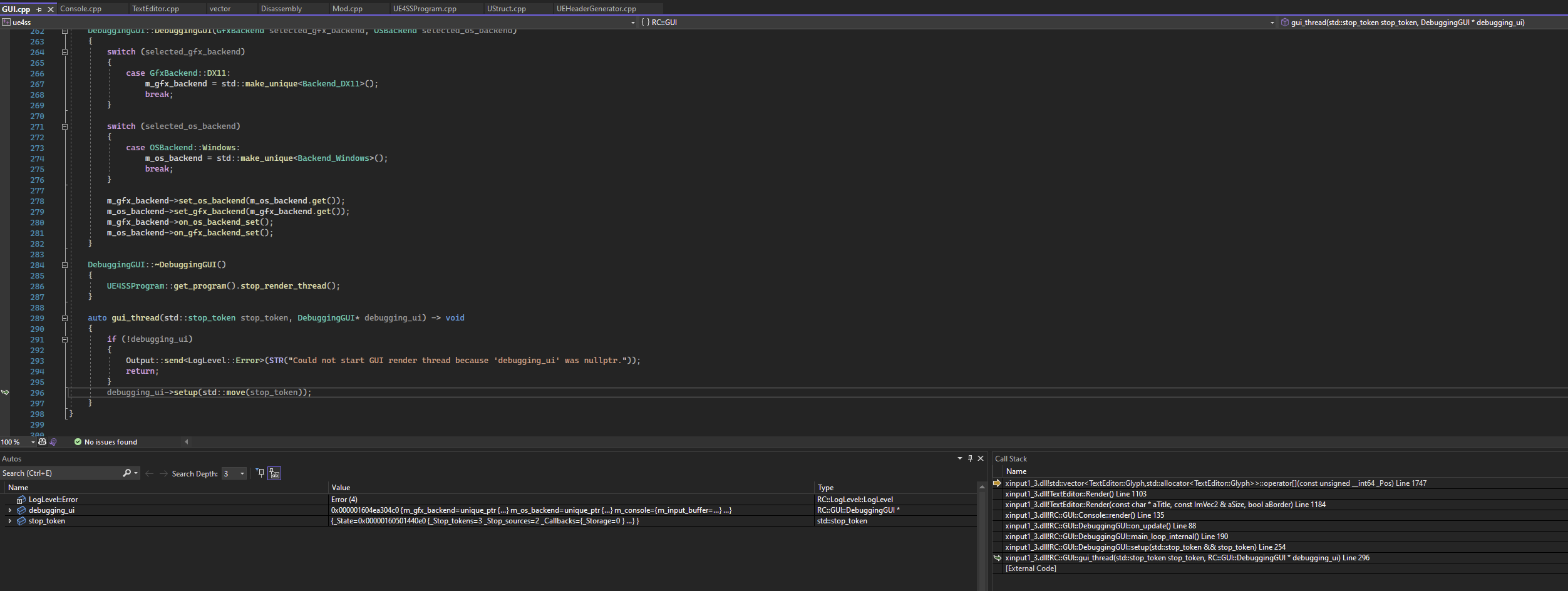Click the GitHub Copilot status icon
The height and width of the screenshot is (591, 1568).
(42, 442)
